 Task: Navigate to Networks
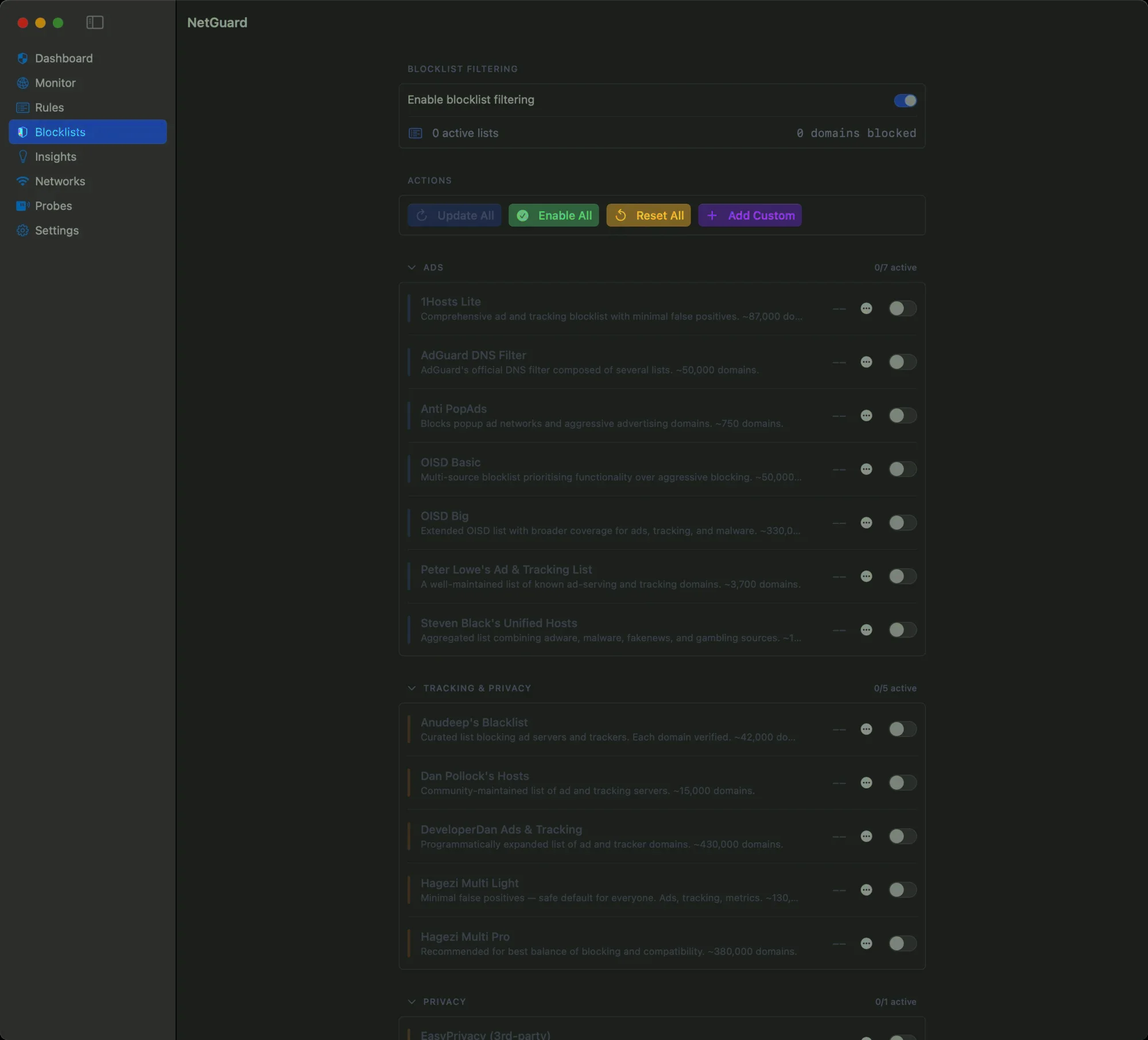(x=88, y=181)
